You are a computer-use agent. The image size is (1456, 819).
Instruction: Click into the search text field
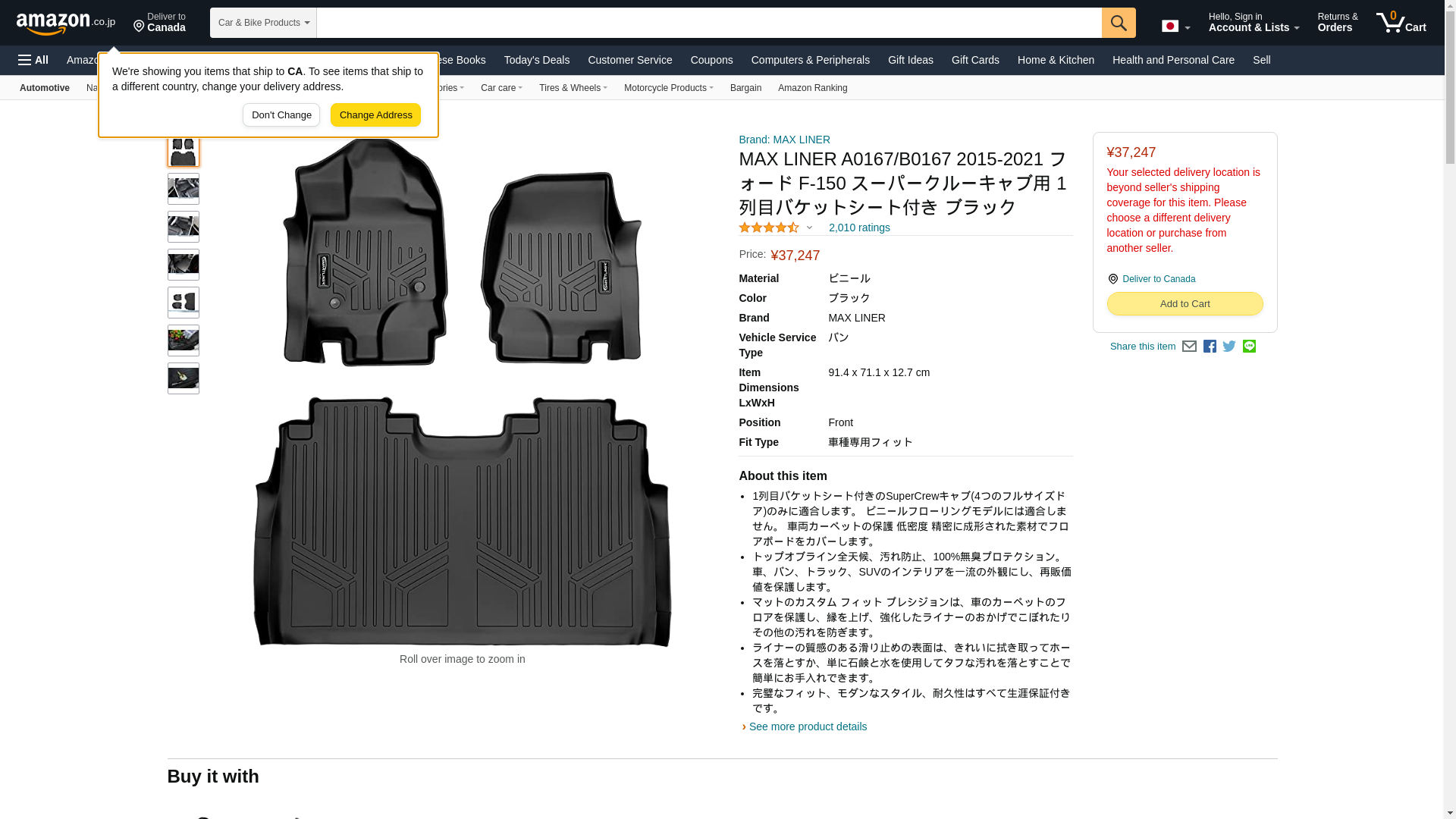[708, 23]
